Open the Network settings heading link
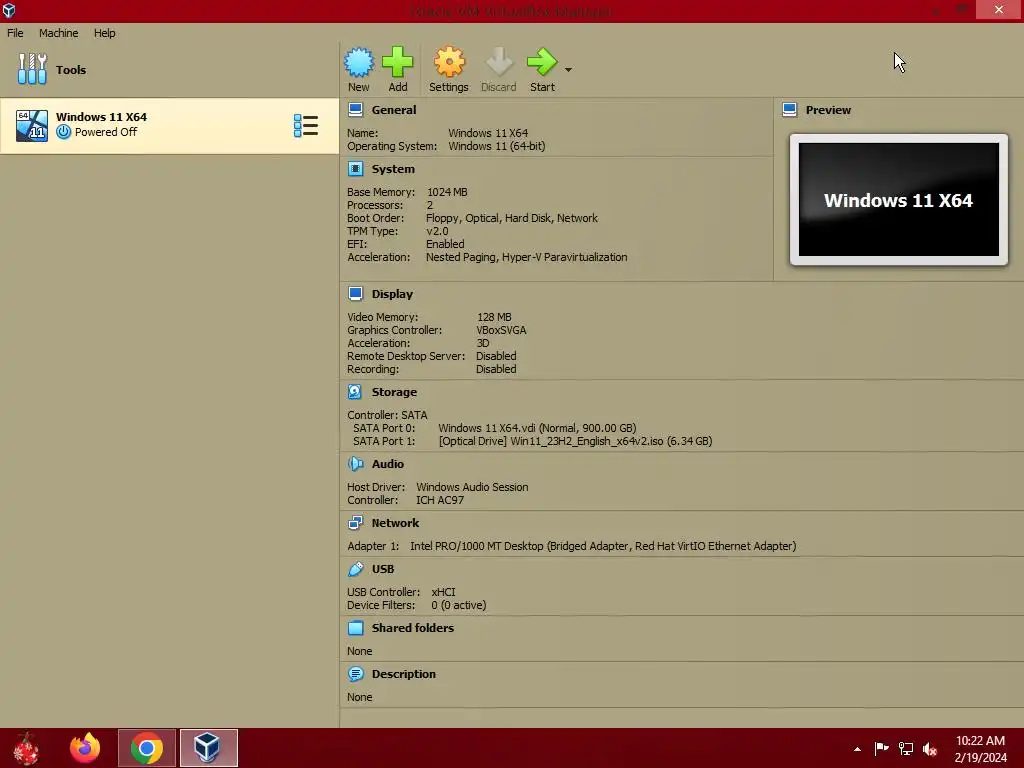The image size is (1024, 768). [396, 522]
